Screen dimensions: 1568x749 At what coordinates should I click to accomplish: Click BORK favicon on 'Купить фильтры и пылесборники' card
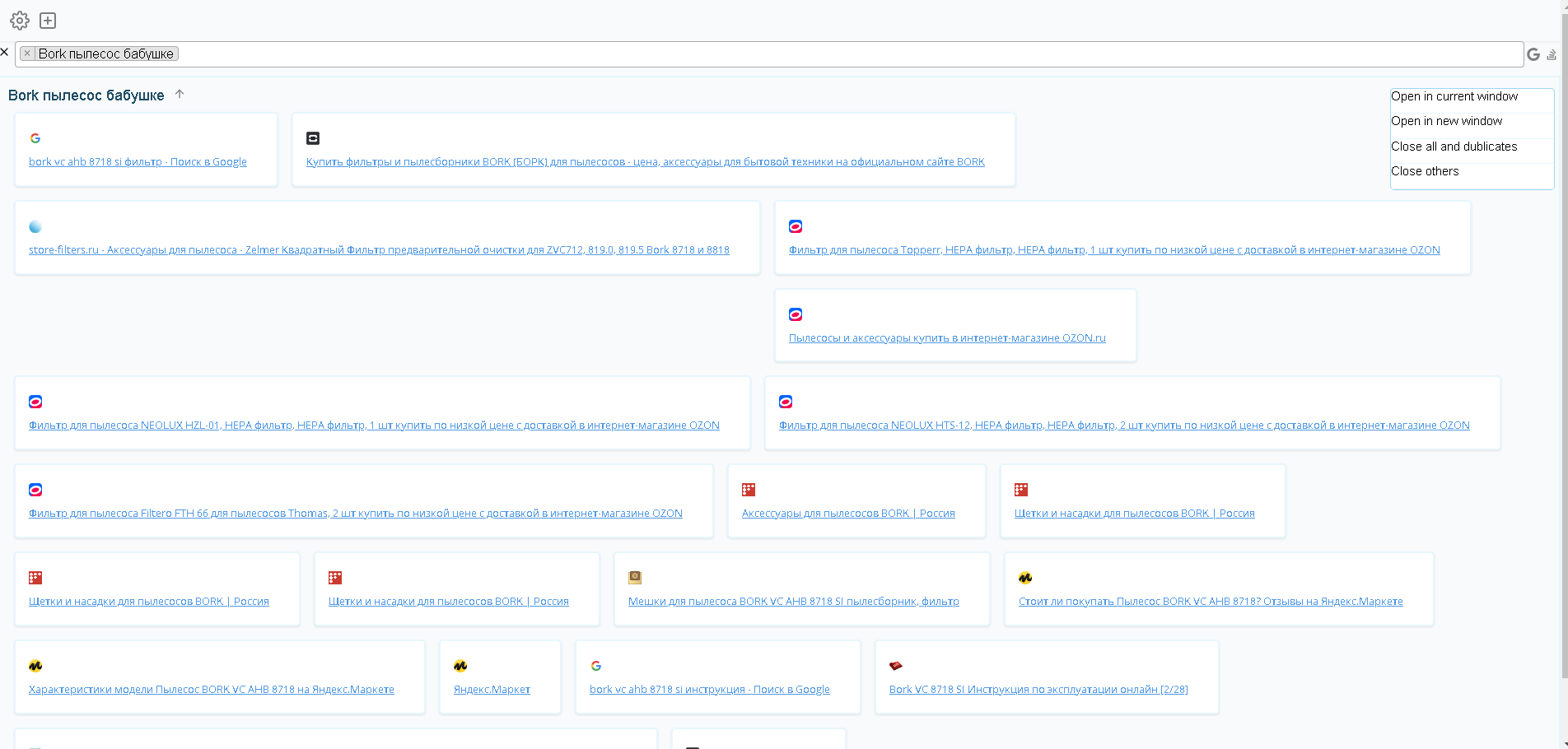point(313,138)
